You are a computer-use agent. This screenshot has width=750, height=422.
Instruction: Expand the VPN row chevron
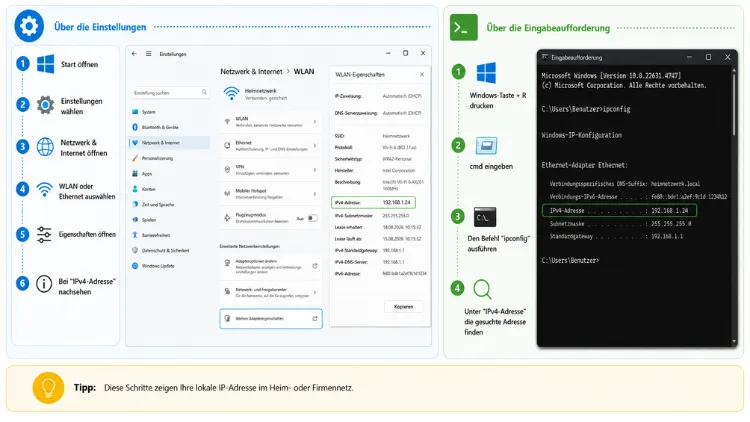click(315, 169)
